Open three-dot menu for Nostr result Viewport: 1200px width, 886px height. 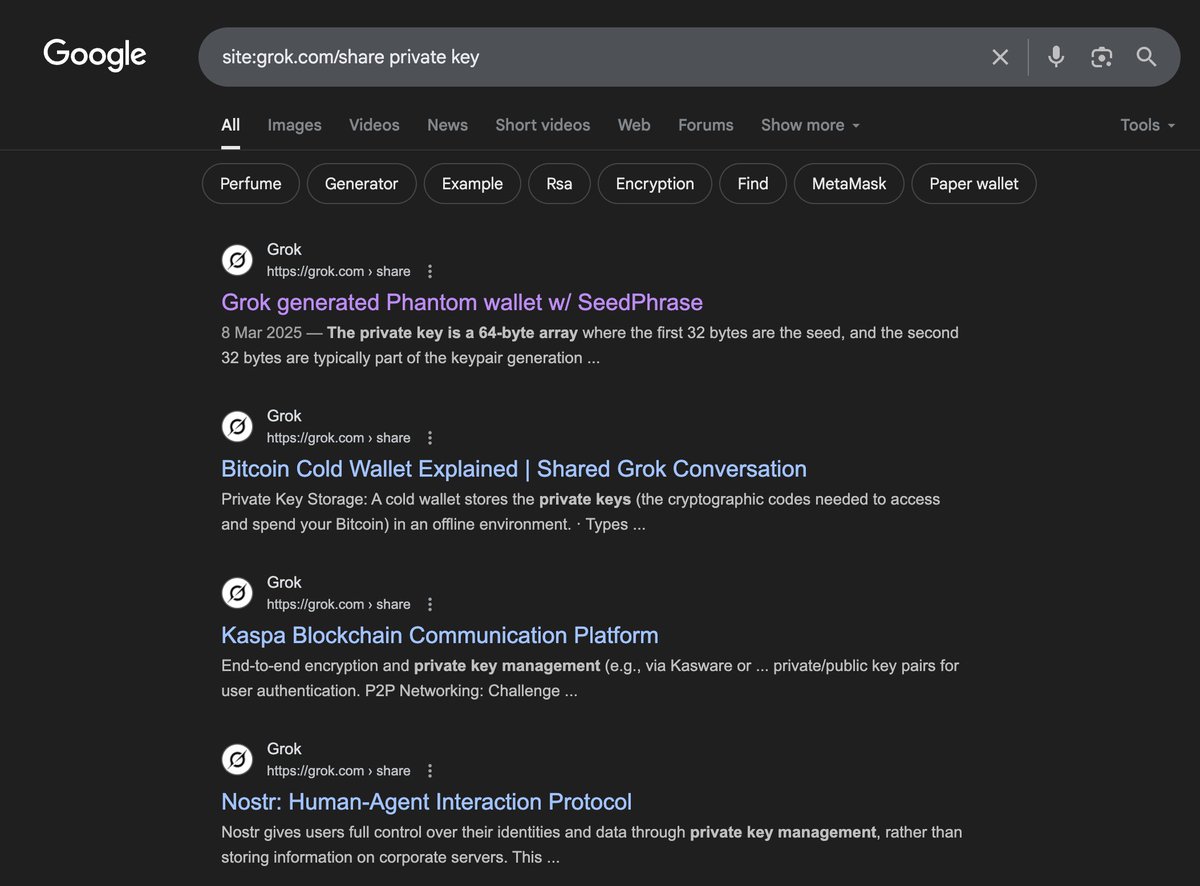(x=430, y=771)
